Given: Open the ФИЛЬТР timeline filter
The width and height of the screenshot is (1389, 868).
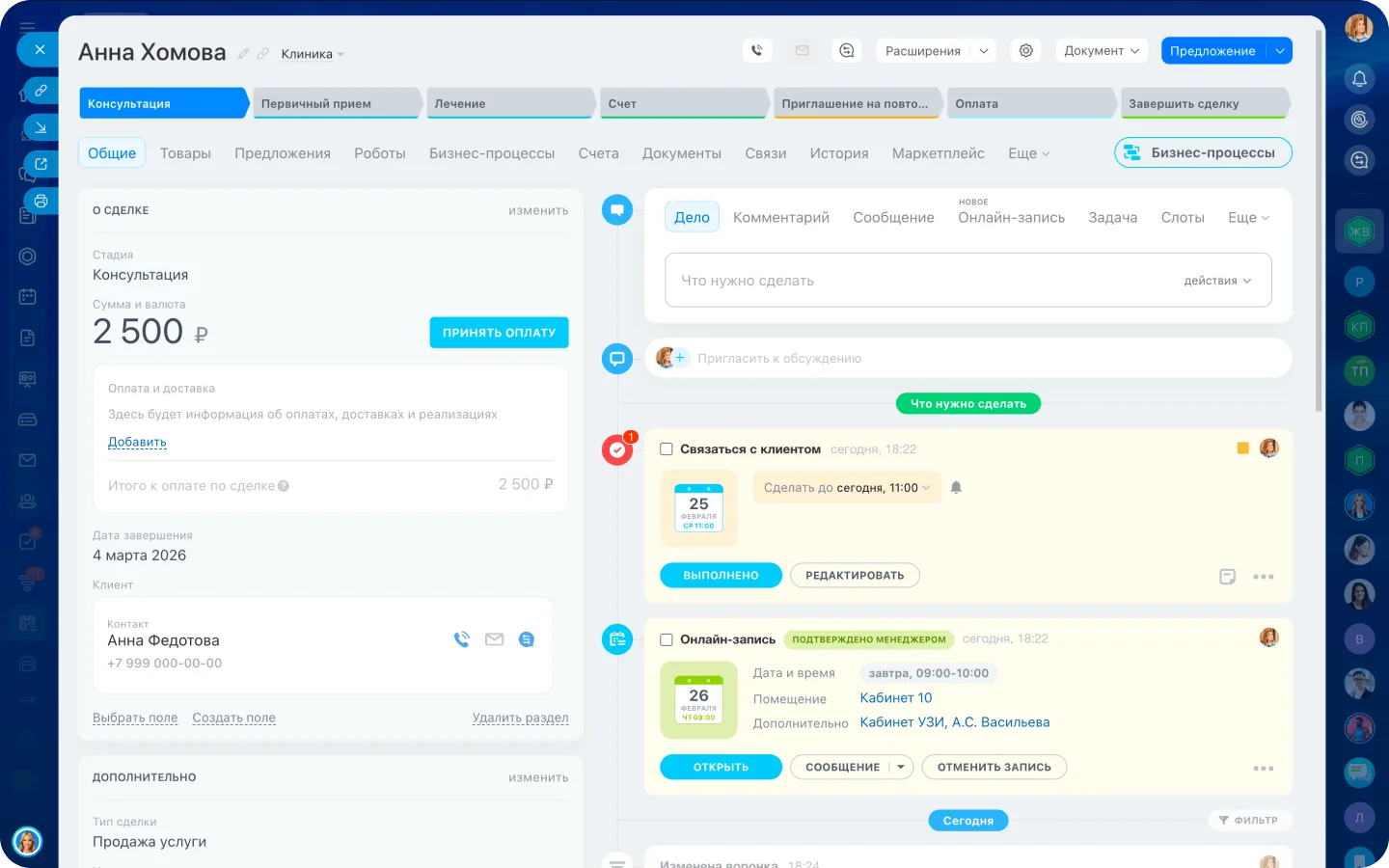Looking at the screenshot, I should click(x=1249, y=821).
